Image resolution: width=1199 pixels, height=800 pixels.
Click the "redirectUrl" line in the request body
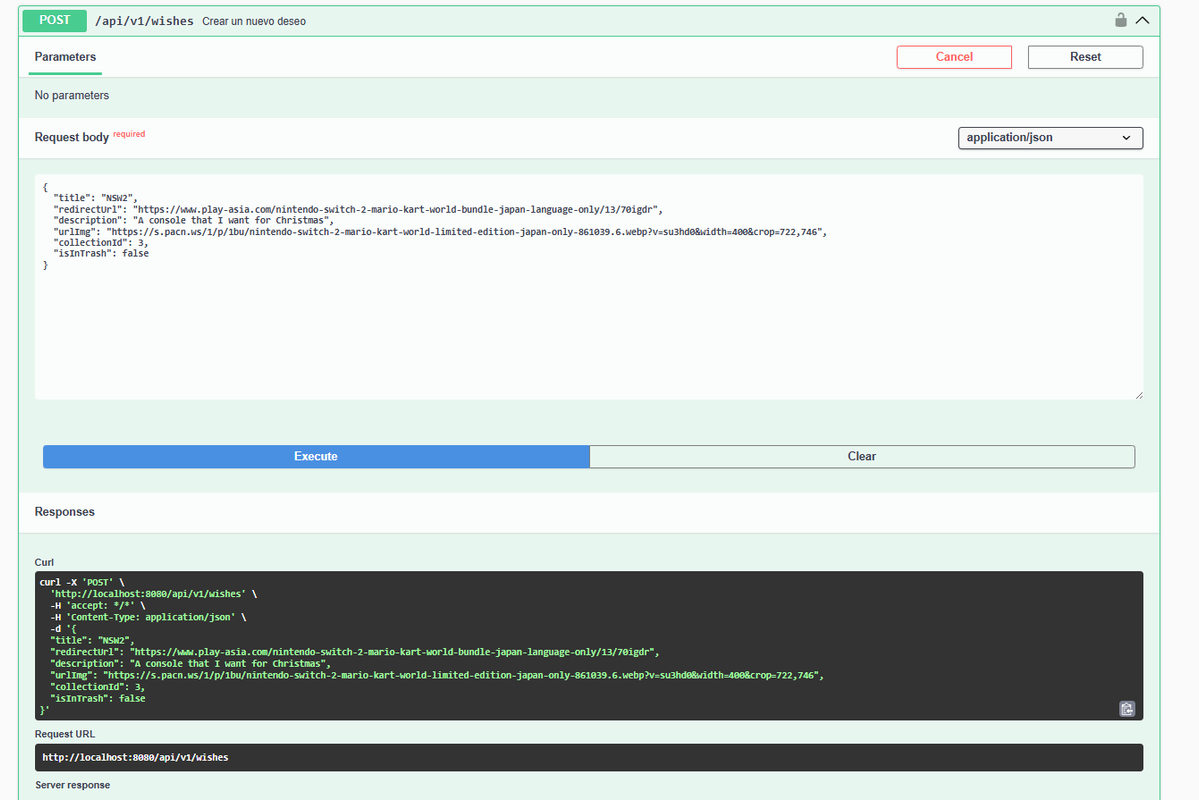coord(358,210)
